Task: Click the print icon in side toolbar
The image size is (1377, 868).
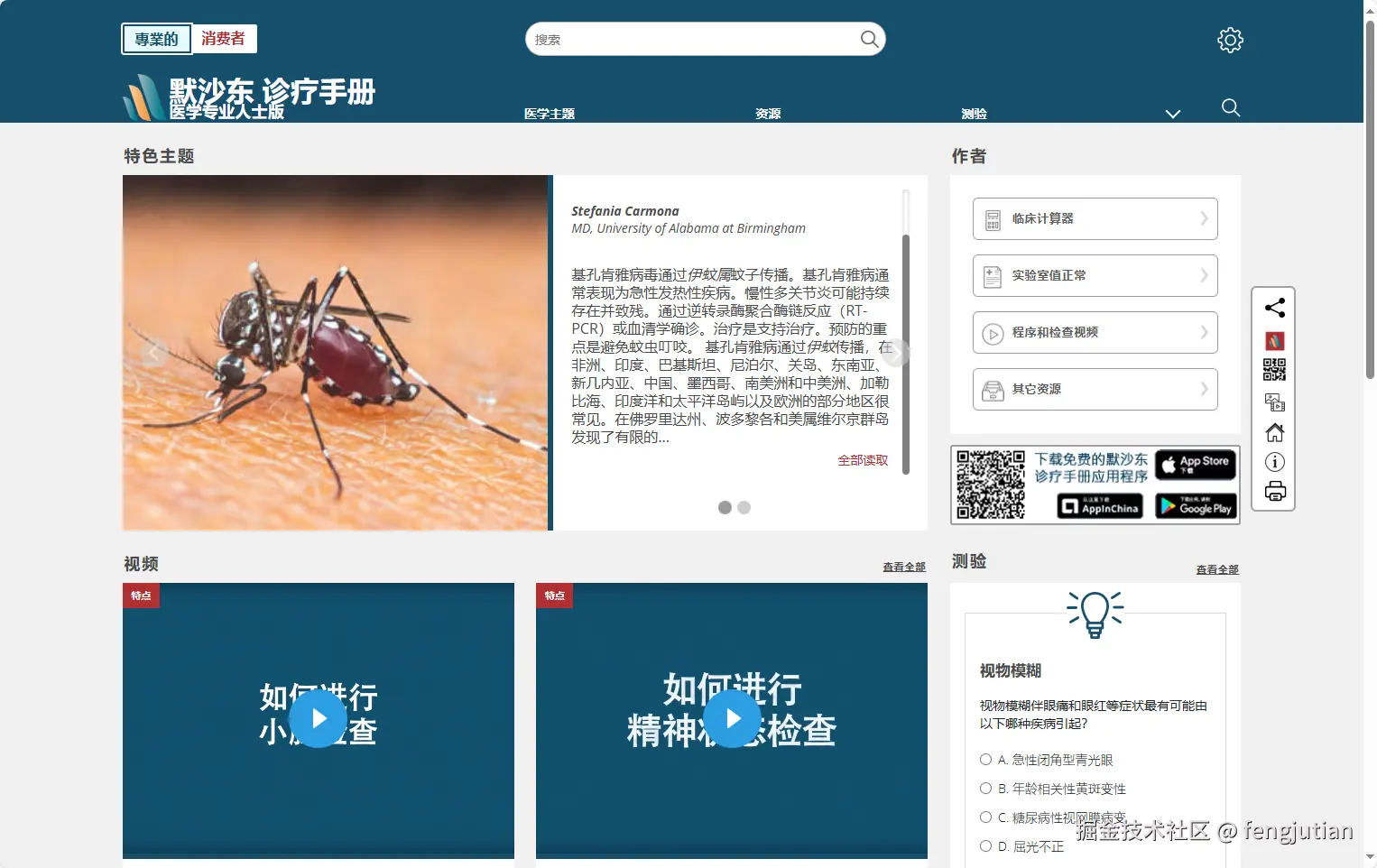Action: click(1274, 491)
